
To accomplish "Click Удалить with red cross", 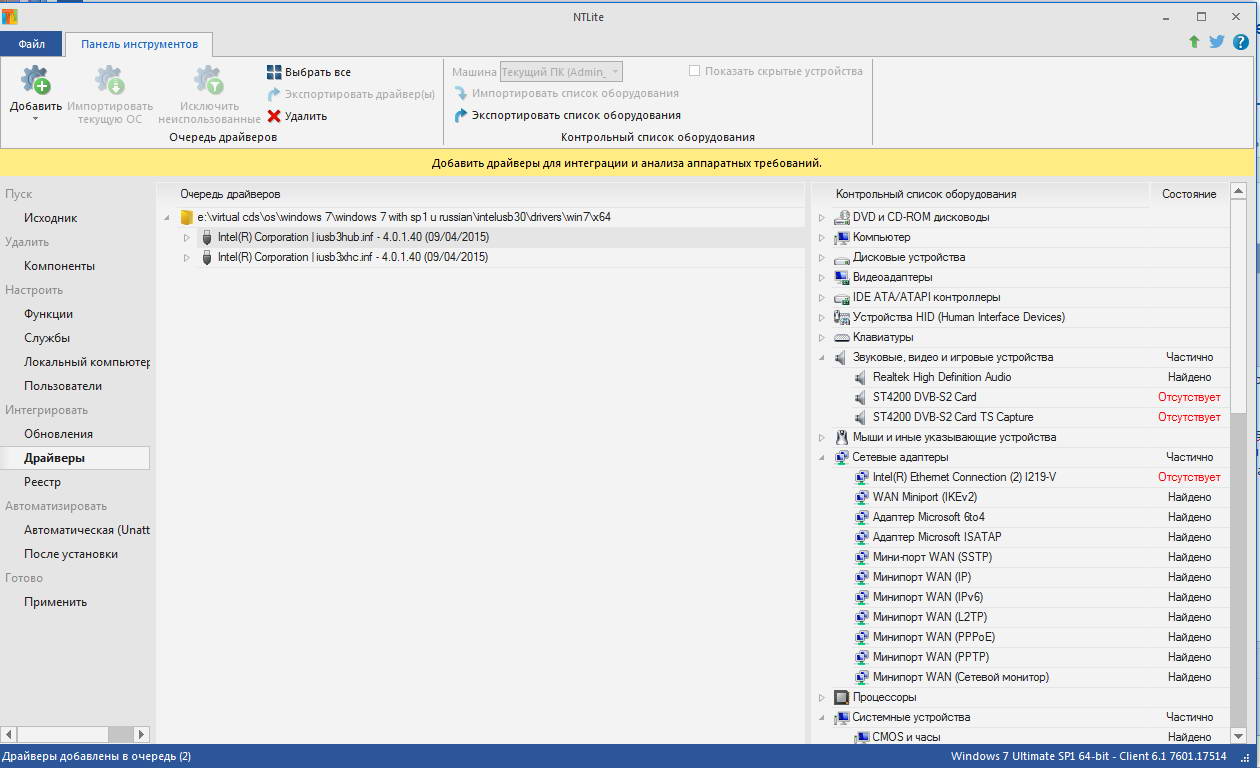I will coord(297,116).
